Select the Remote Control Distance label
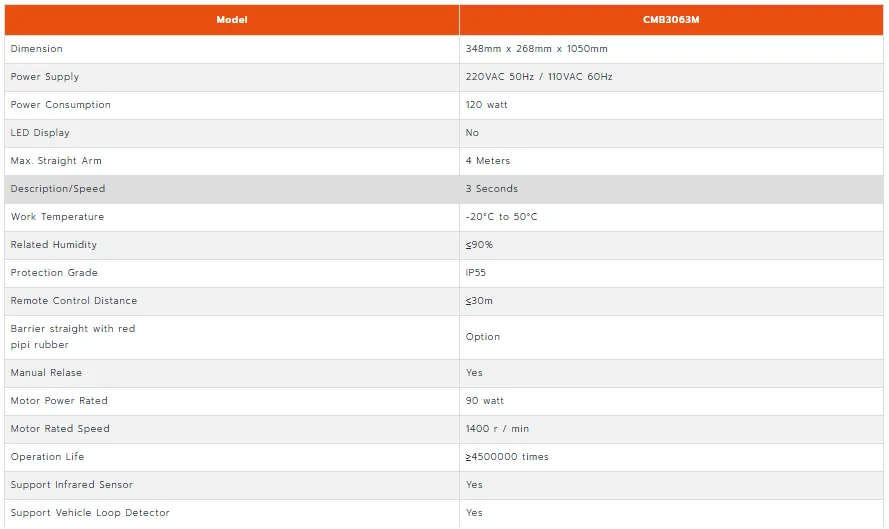 (x=74, y=301)
